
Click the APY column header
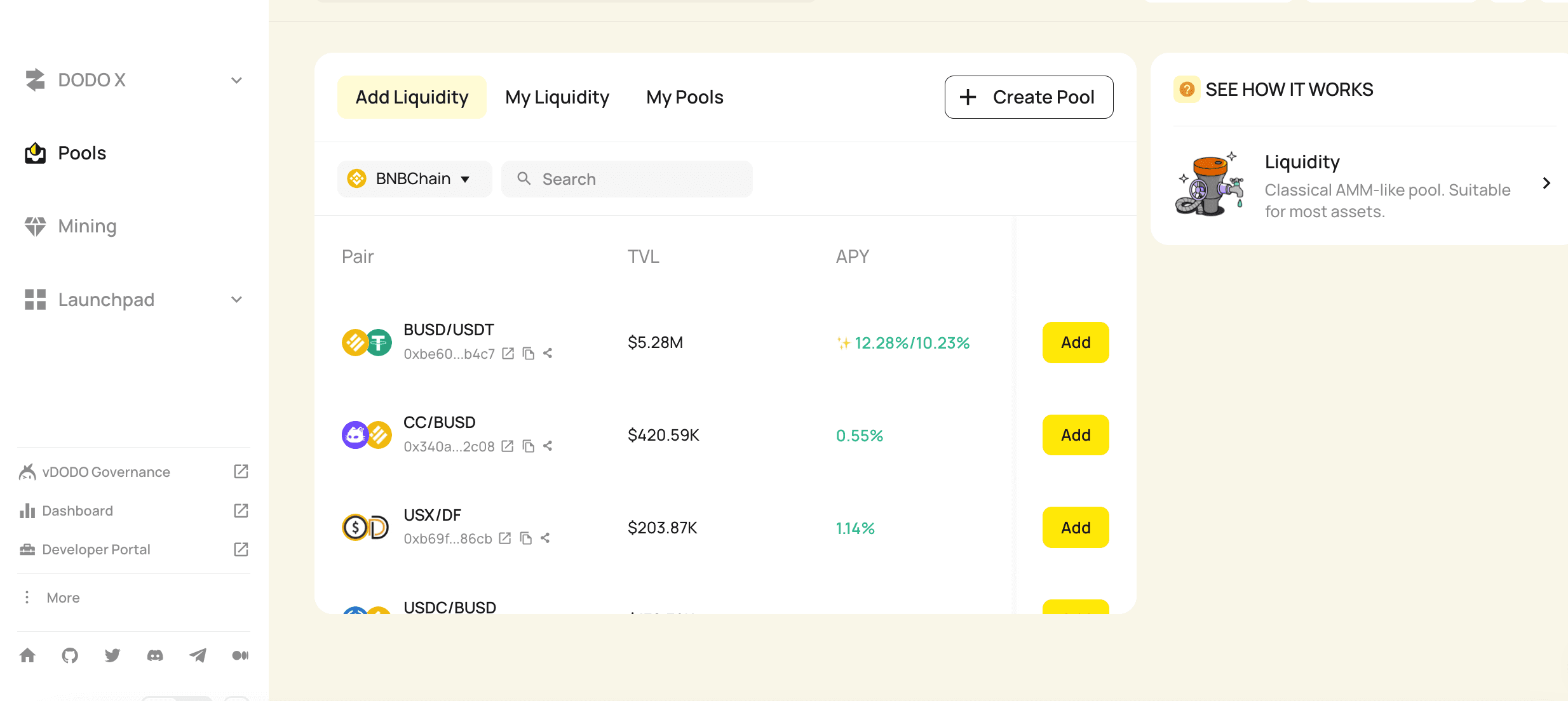coord(852,257)
